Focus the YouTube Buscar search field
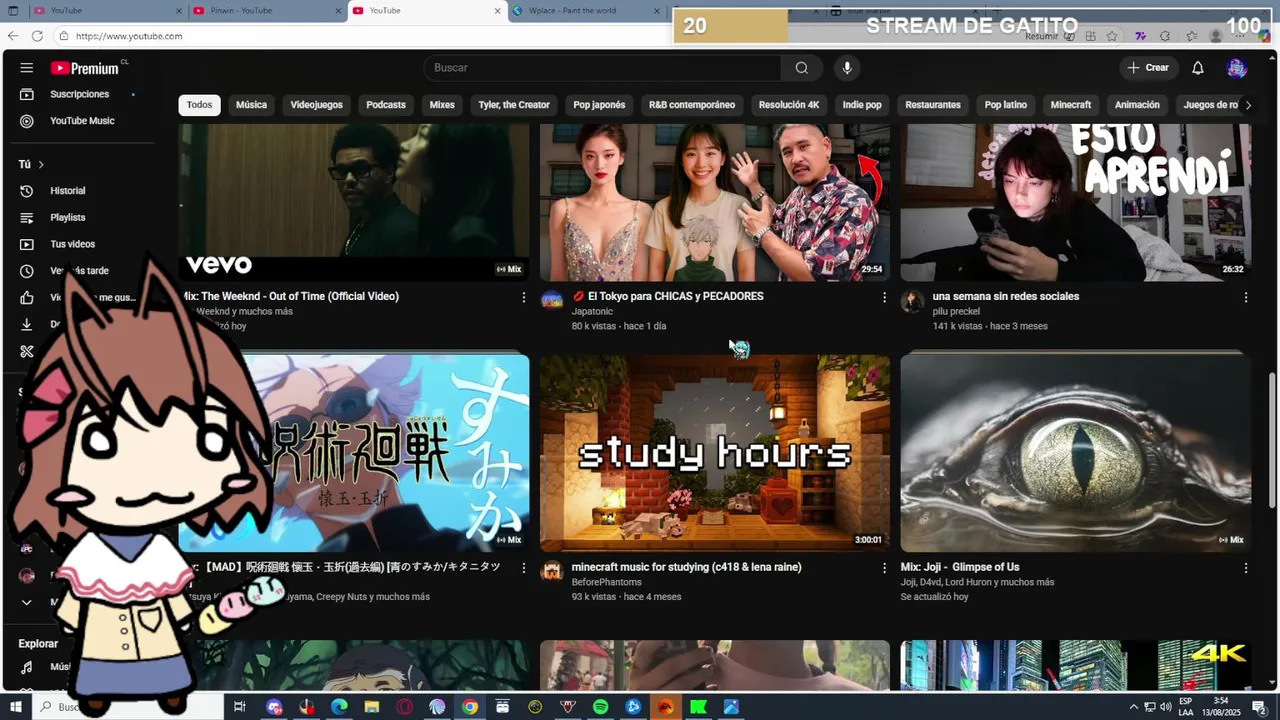 point(603,68)
